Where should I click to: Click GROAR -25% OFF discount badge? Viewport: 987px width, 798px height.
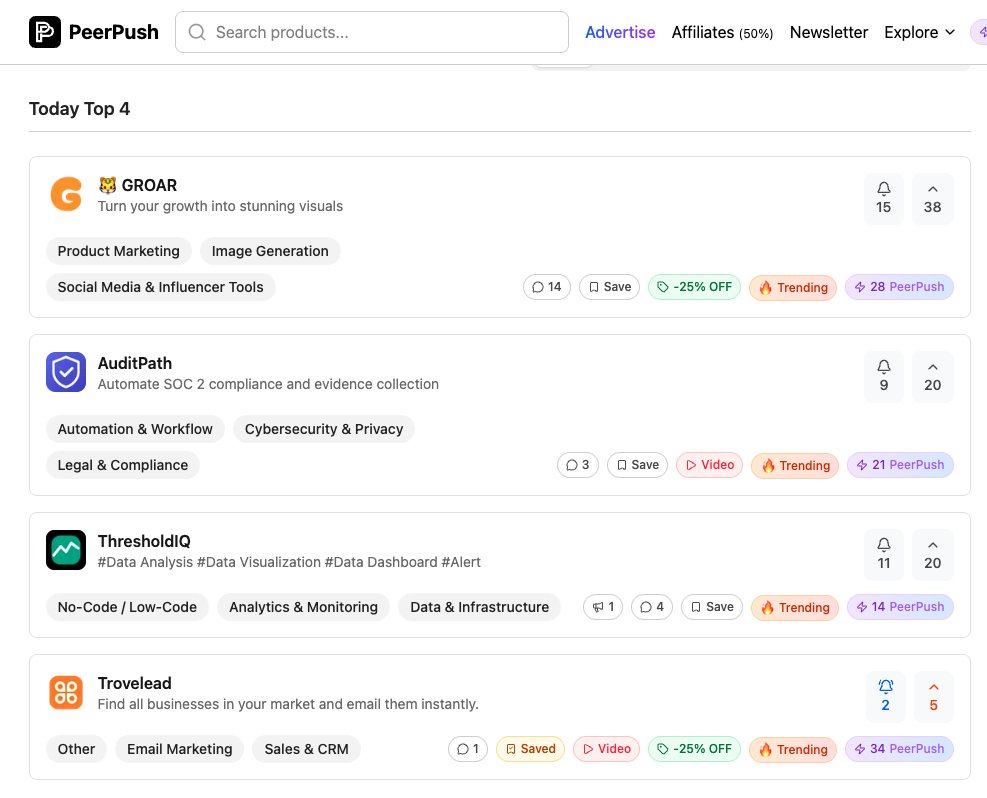[694, 287]
